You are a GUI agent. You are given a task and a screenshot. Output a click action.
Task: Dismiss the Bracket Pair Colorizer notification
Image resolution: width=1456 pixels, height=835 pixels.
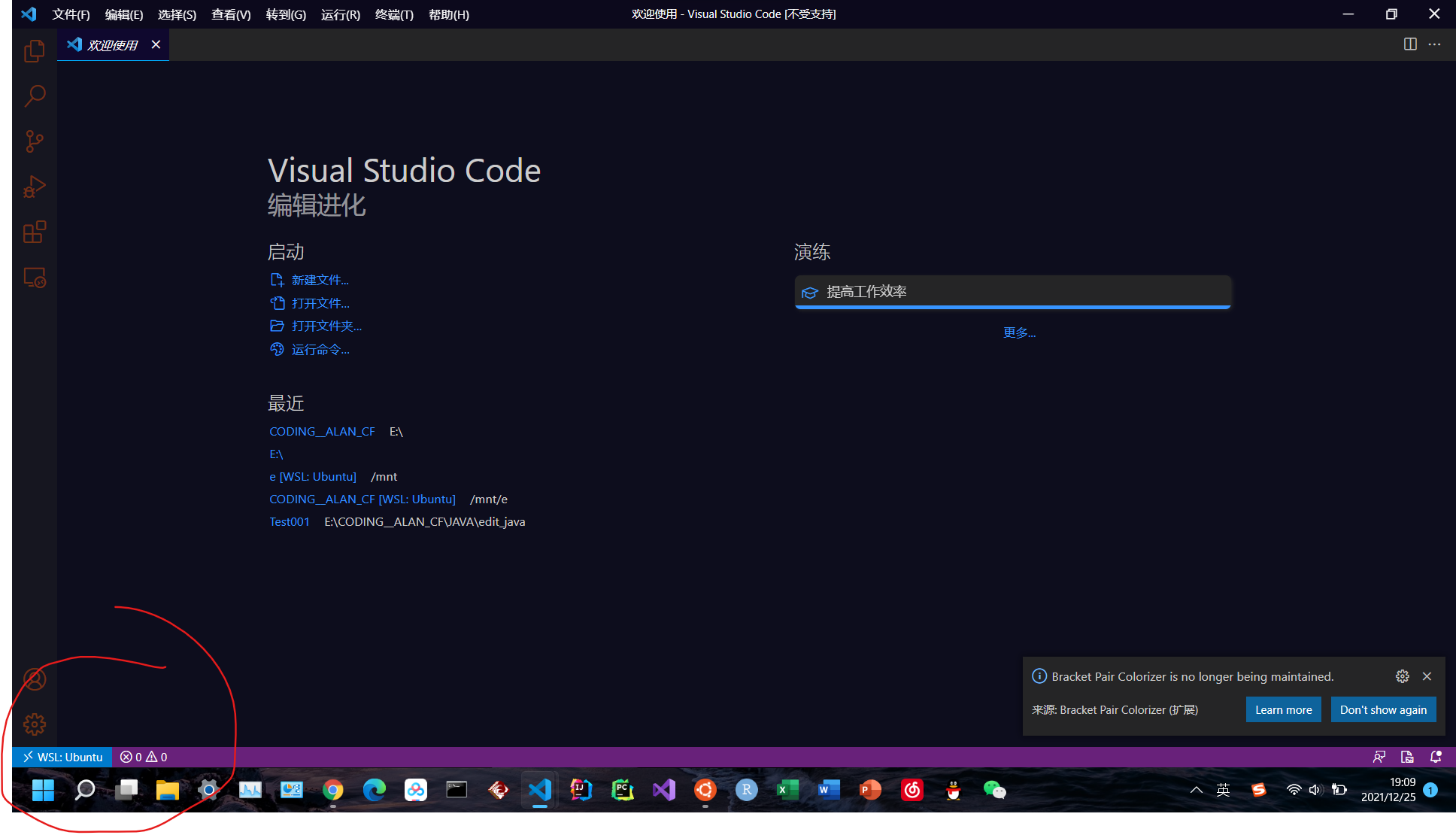click(1427, 676)
